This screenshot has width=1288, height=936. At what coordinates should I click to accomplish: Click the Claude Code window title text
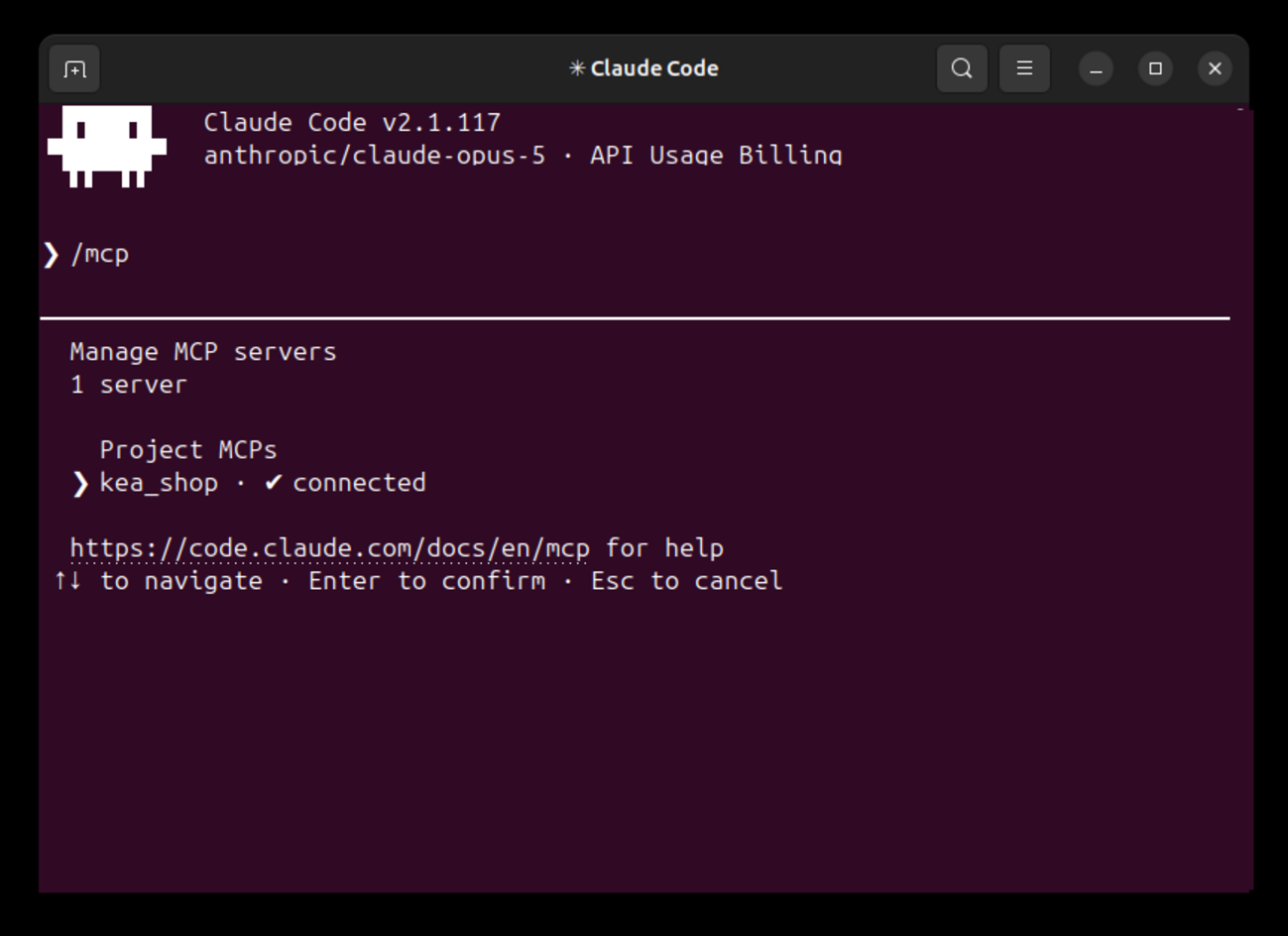654,68
